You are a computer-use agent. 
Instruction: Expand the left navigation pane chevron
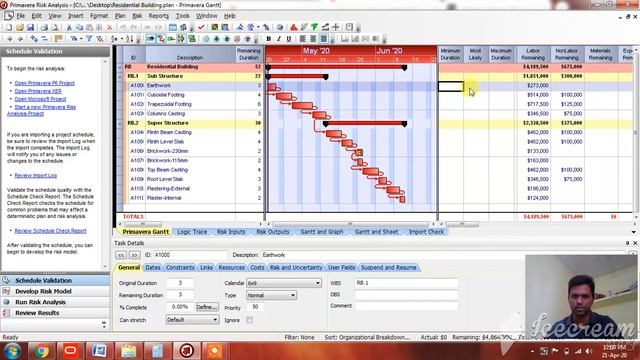coord(104,324)
